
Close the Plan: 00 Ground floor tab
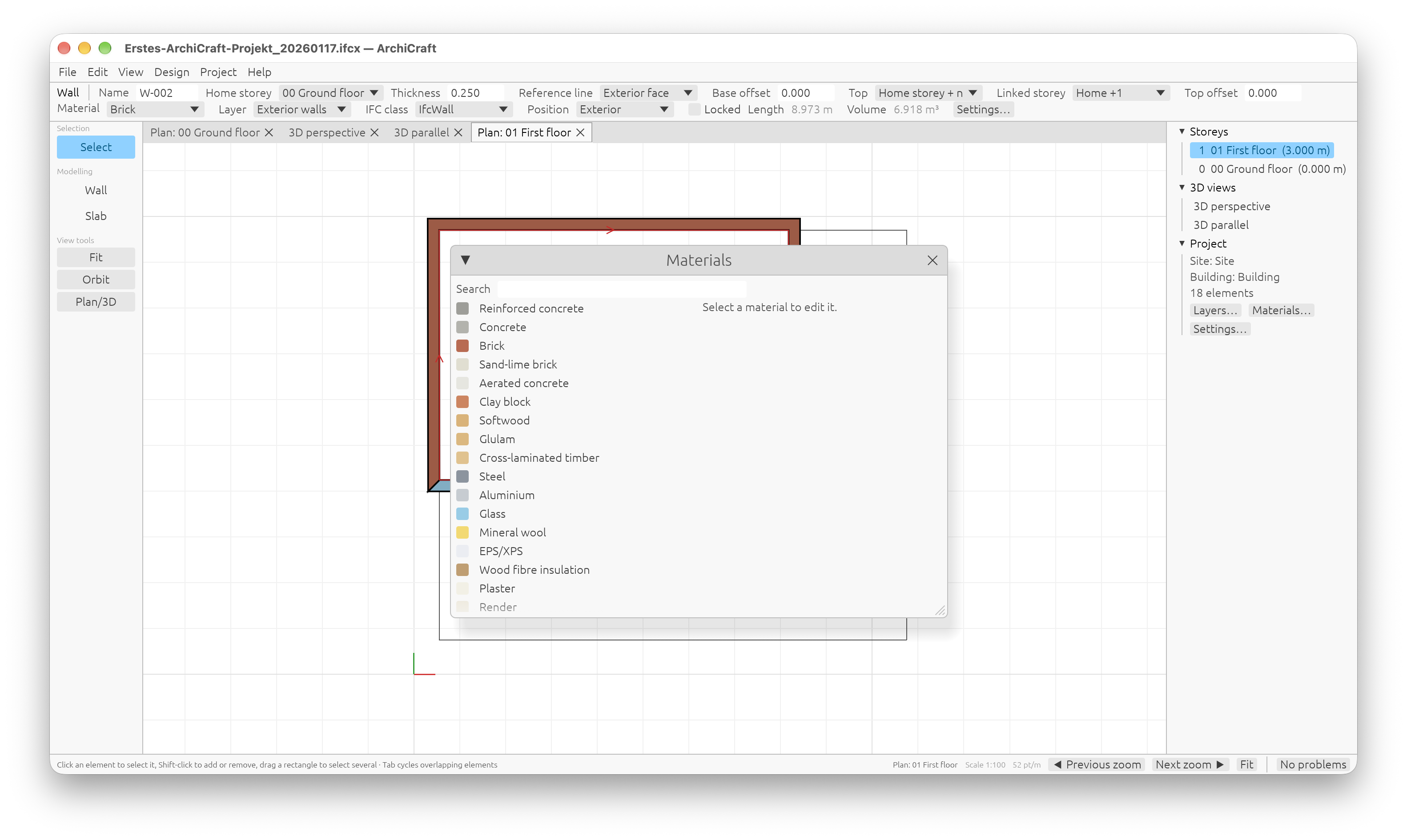(x=269, y=132)
